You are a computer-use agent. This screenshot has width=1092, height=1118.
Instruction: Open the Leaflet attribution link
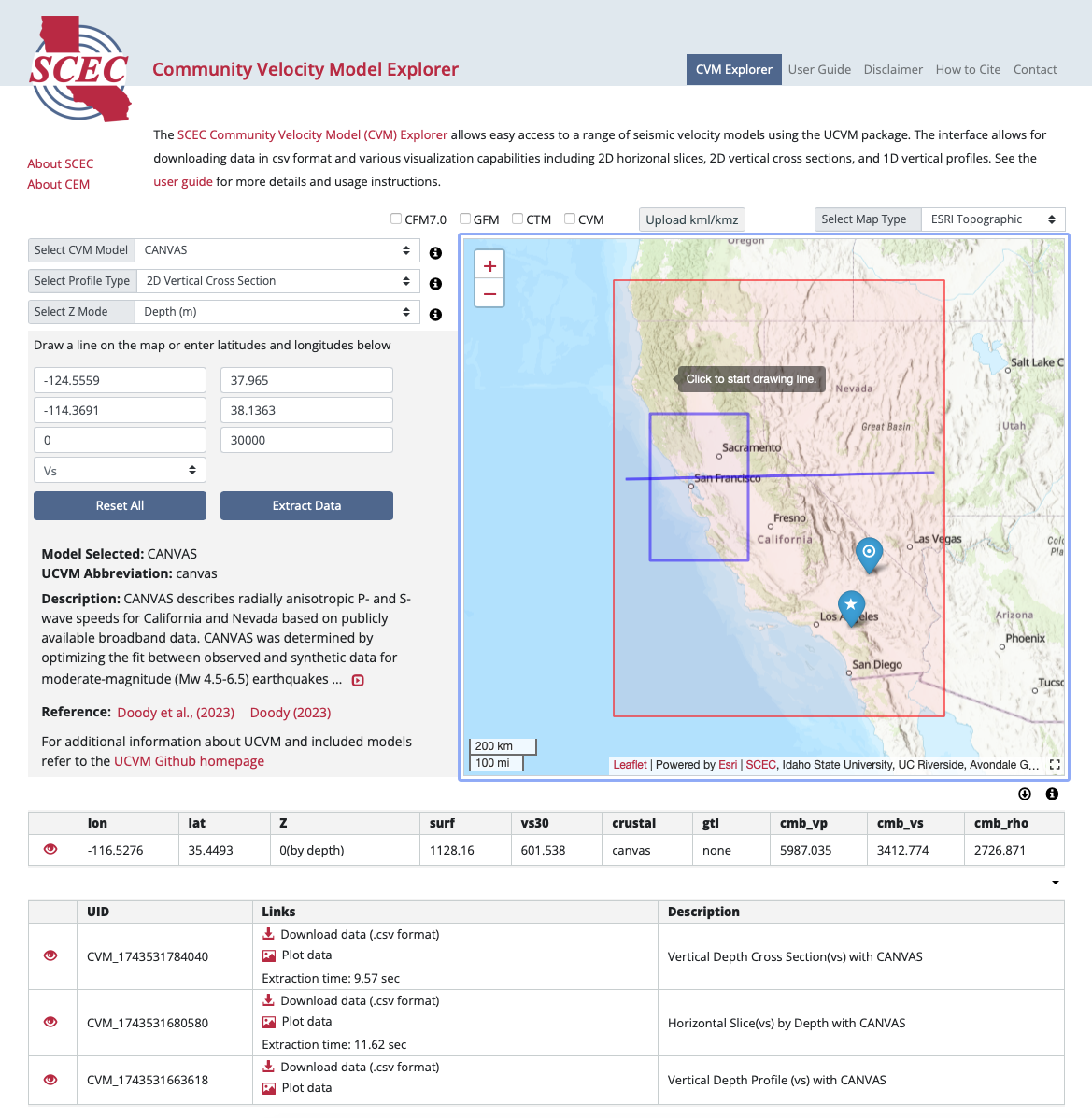630,764
